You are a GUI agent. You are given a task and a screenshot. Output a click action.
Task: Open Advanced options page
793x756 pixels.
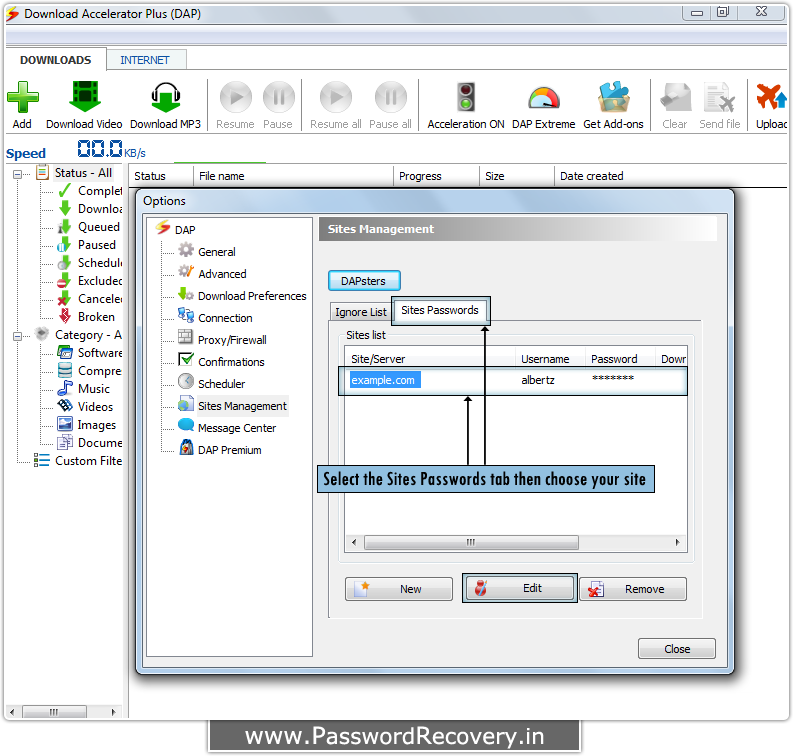[213, 274]
